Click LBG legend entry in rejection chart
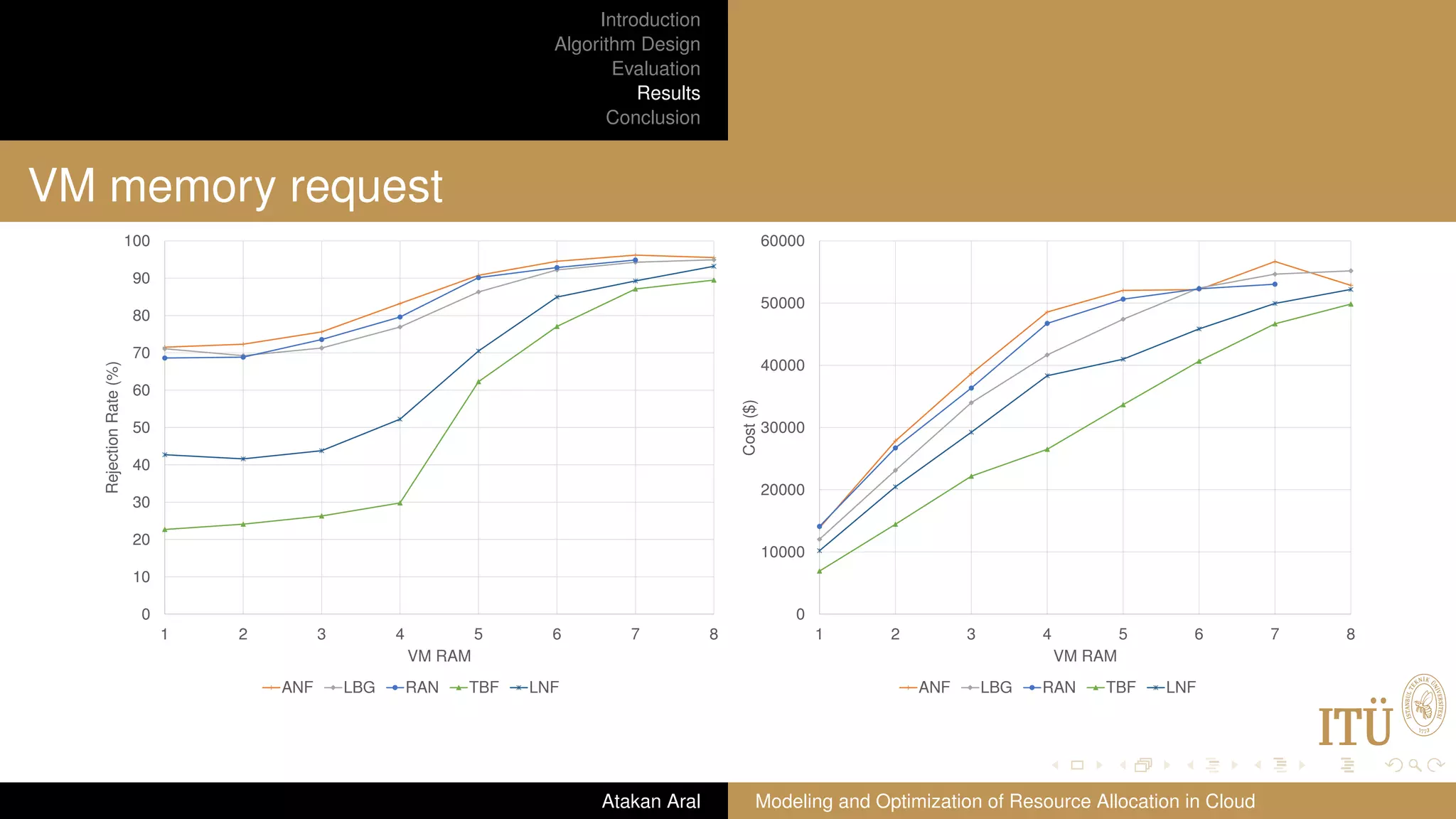 [349, 687]
